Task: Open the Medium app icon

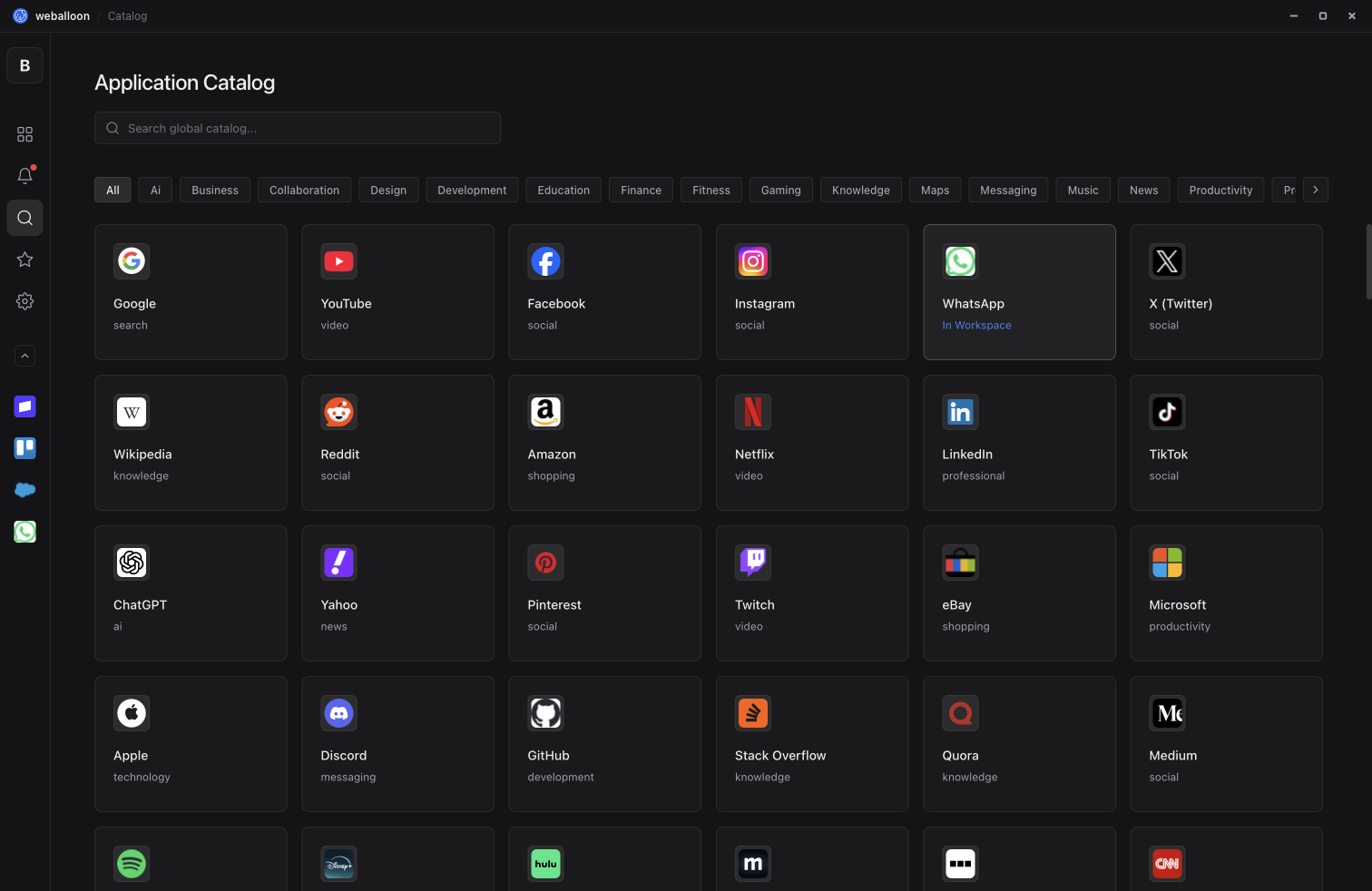Action: point(1167,713)
